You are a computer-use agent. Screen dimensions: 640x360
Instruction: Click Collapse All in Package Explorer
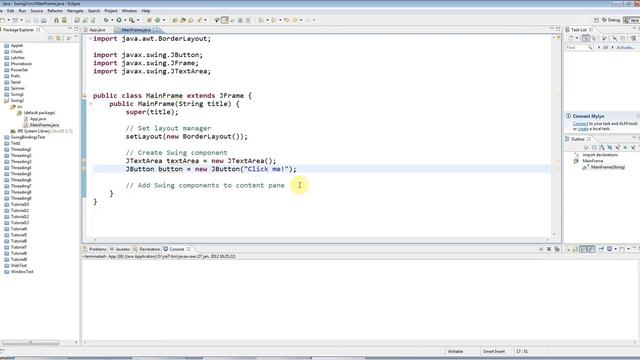coord(51,38)
